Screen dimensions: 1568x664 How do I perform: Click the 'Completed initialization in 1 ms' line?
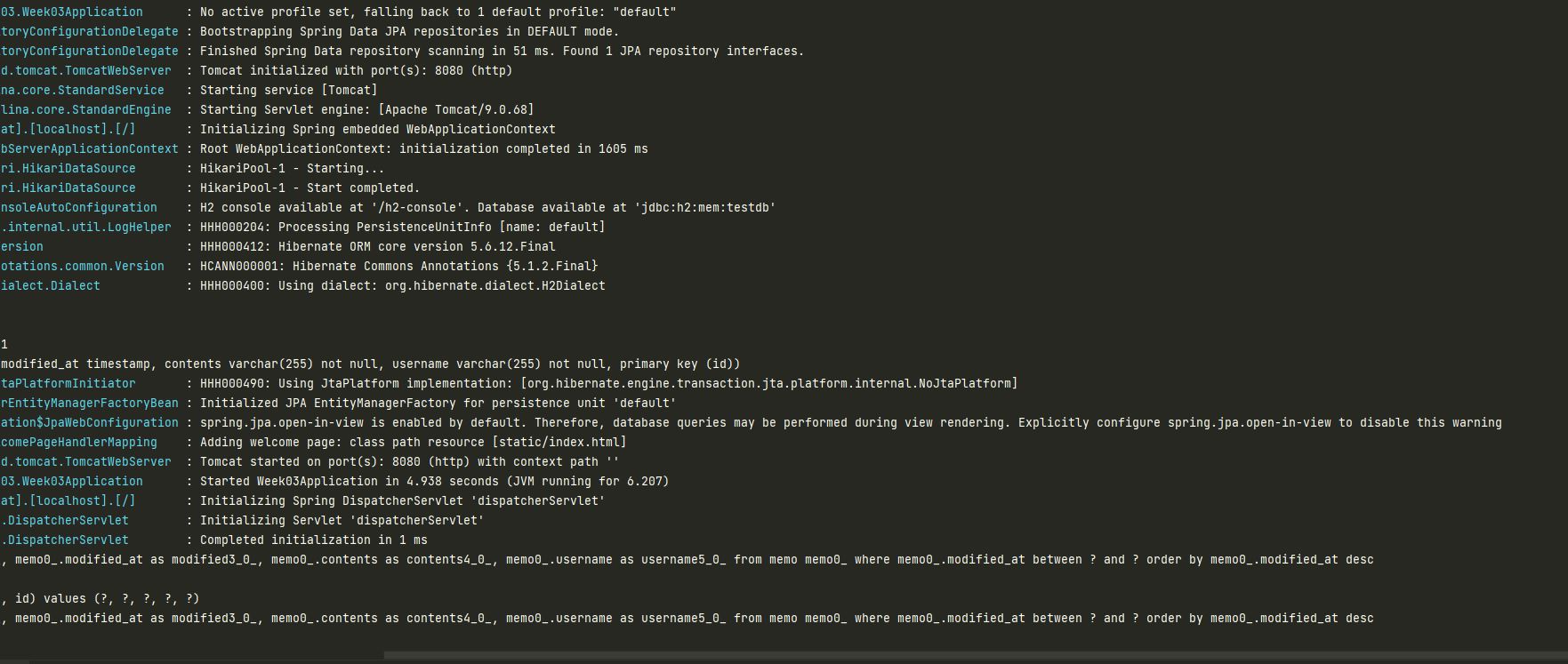(314, 540)
